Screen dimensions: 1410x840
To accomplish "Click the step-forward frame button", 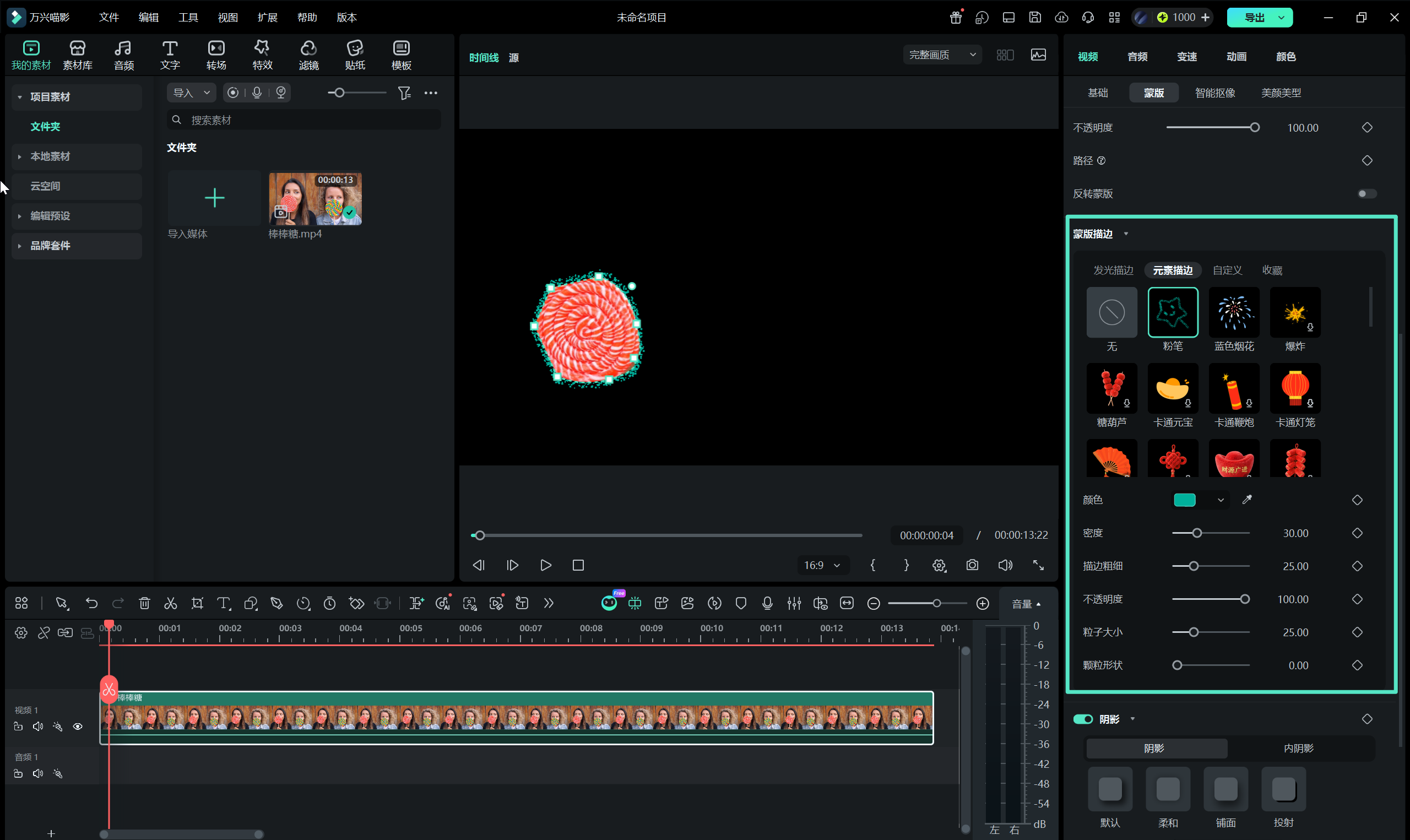I will (512, 566).
